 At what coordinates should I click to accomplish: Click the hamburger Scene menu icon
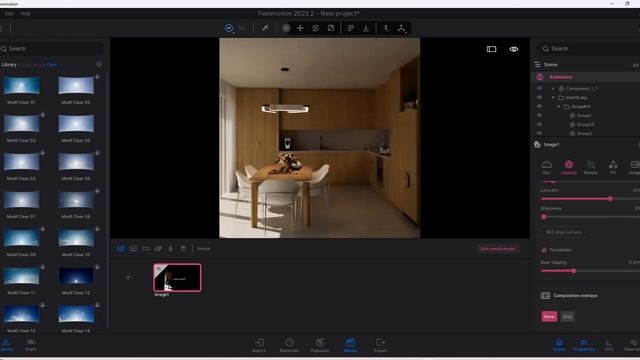(537, 64)
